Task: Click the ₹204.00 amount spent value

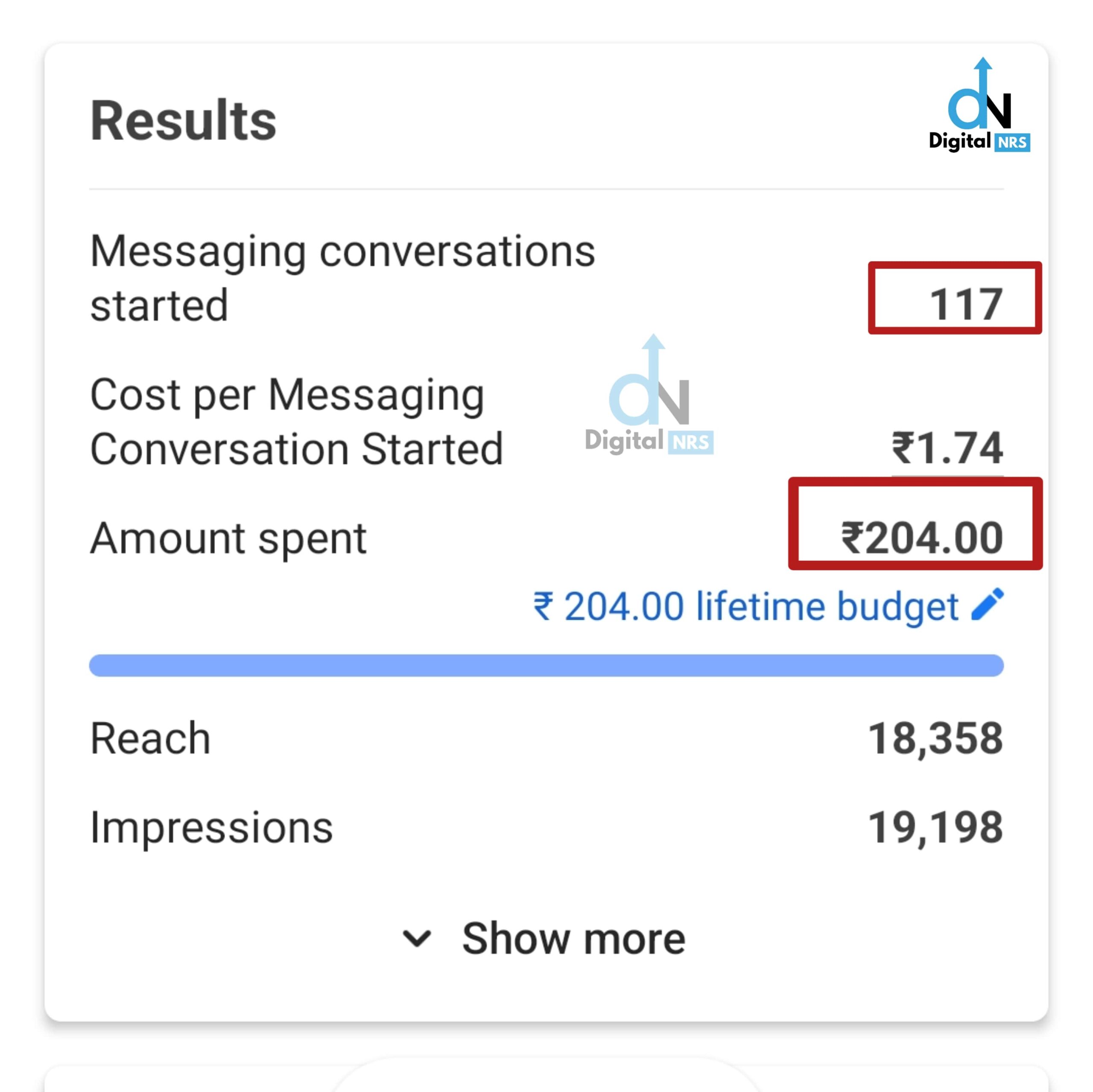Action: pyautogui.click(x=922, y=538)
